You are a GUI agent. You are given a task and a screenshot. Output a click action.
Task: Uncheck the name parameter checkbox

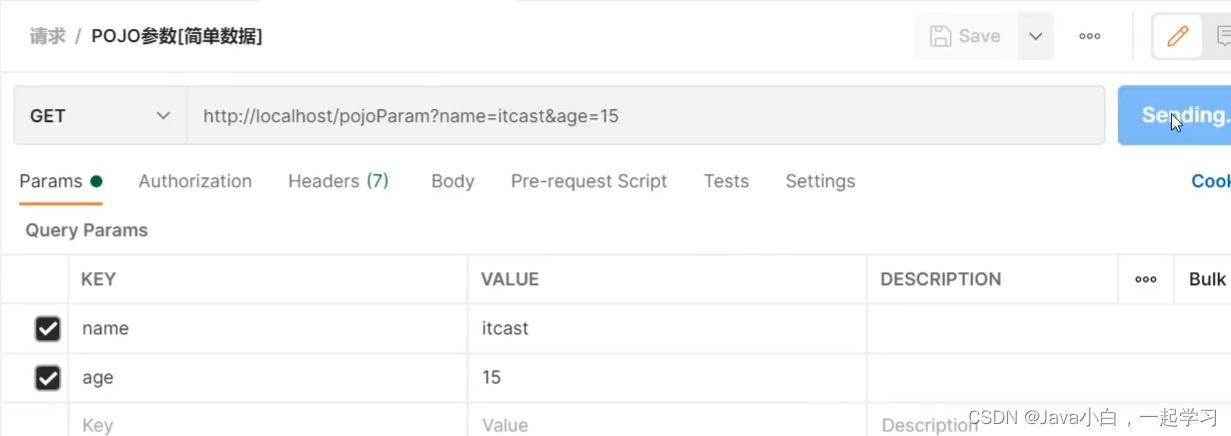(47, 328)
